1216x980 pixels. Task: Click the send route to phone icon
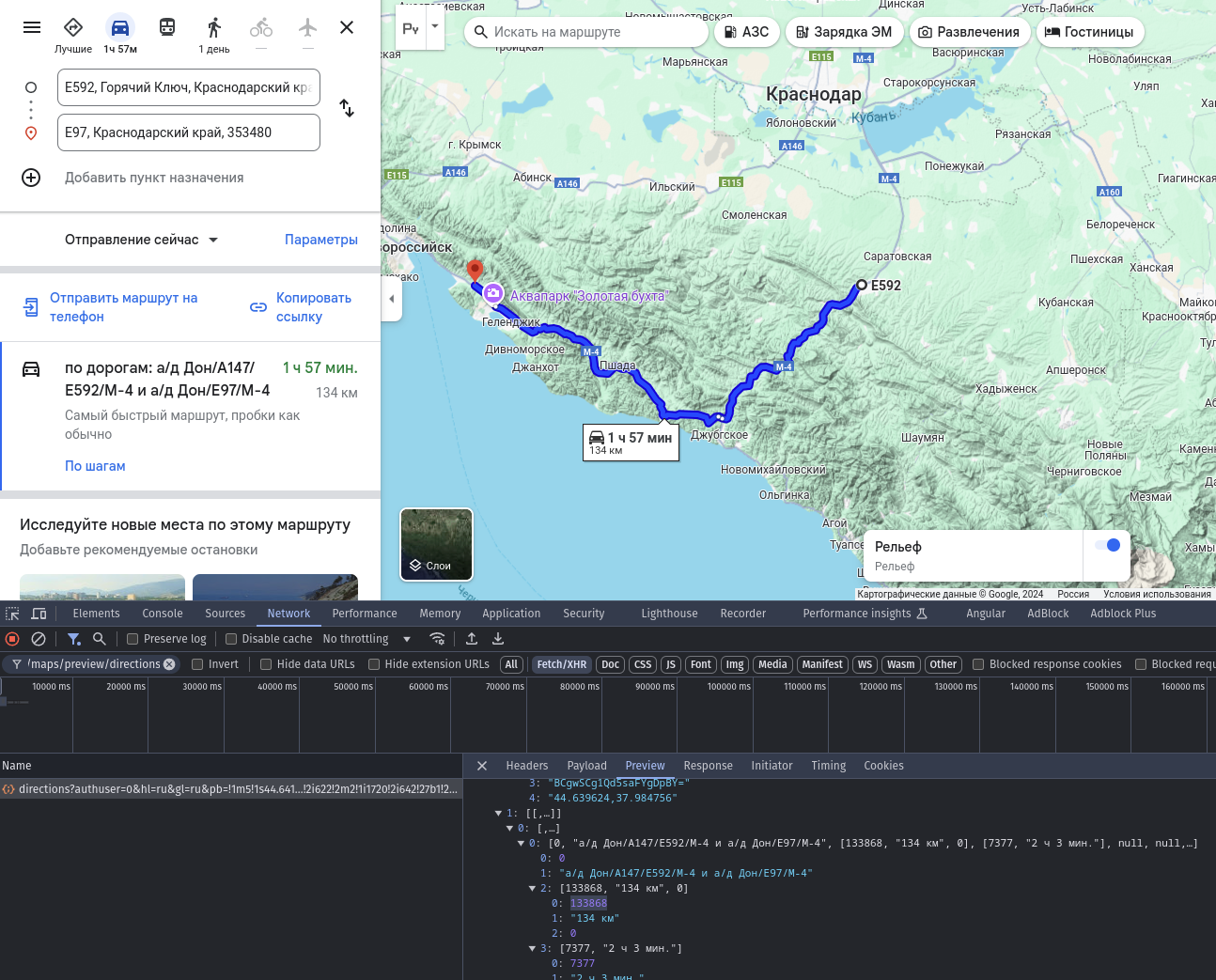point(31,307)
